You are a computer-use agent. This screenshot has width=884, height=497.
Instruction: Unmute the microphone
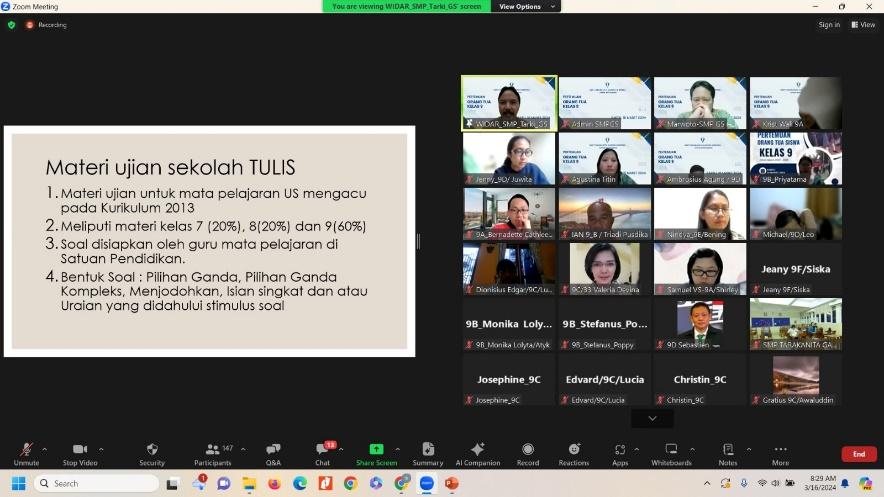click(26, 454)
